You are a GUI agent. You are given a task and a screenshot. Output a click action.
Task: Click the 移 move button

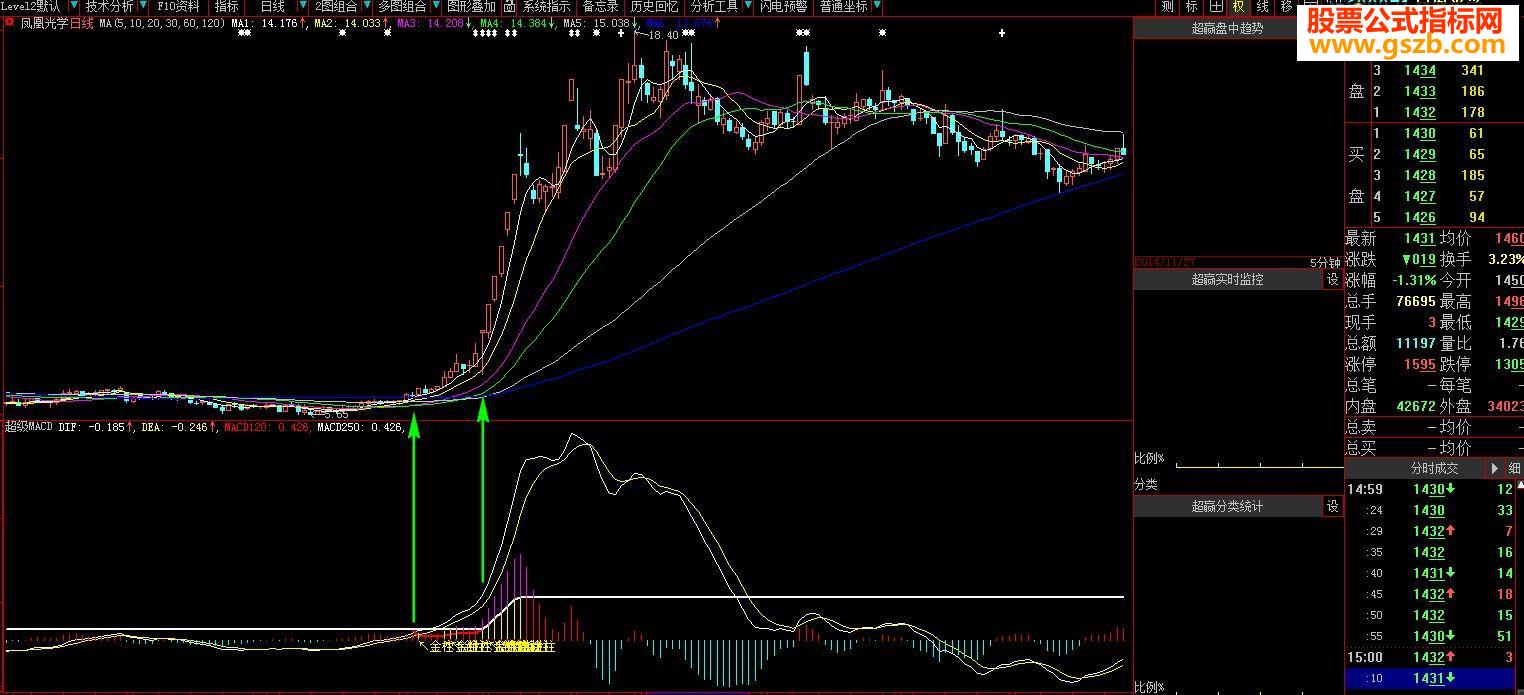pos(1287,6)
